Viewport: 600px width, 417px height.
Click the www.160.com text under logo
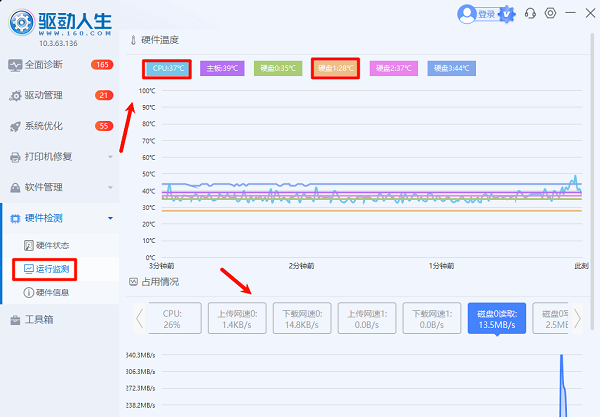(75, 33)
